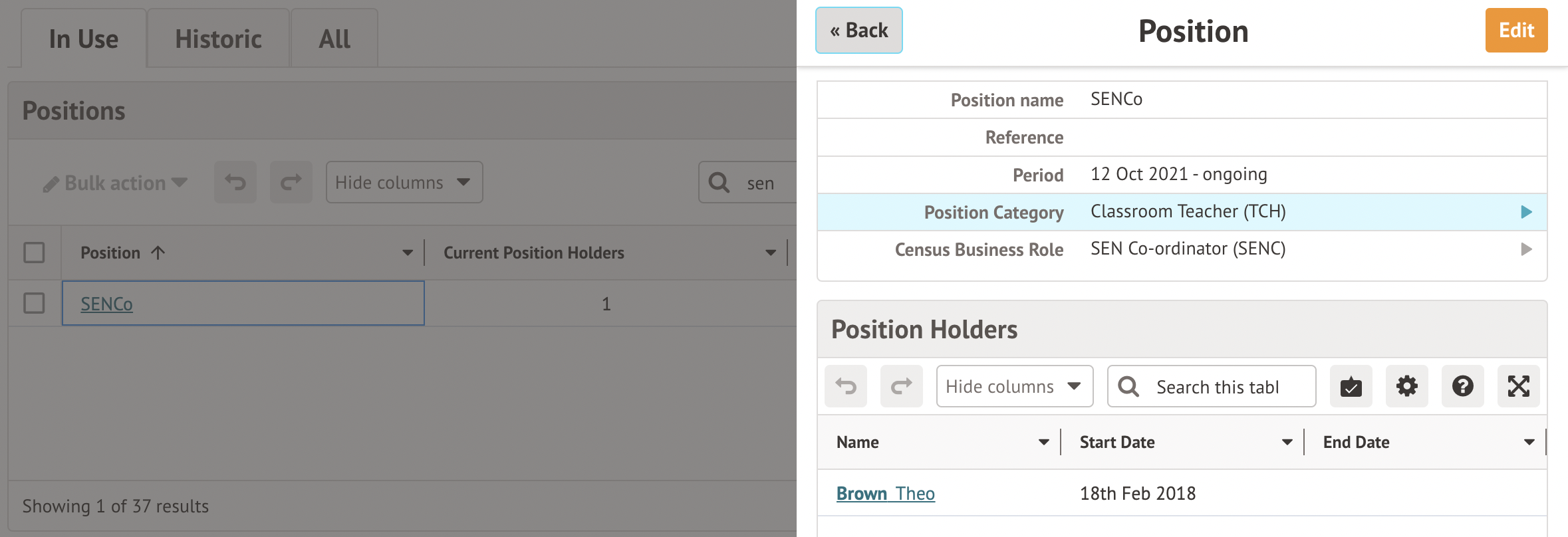Viewport: 1568px width, 537px height.
Task: Open Start Date column dropdown arrow
Action: 1287,442
